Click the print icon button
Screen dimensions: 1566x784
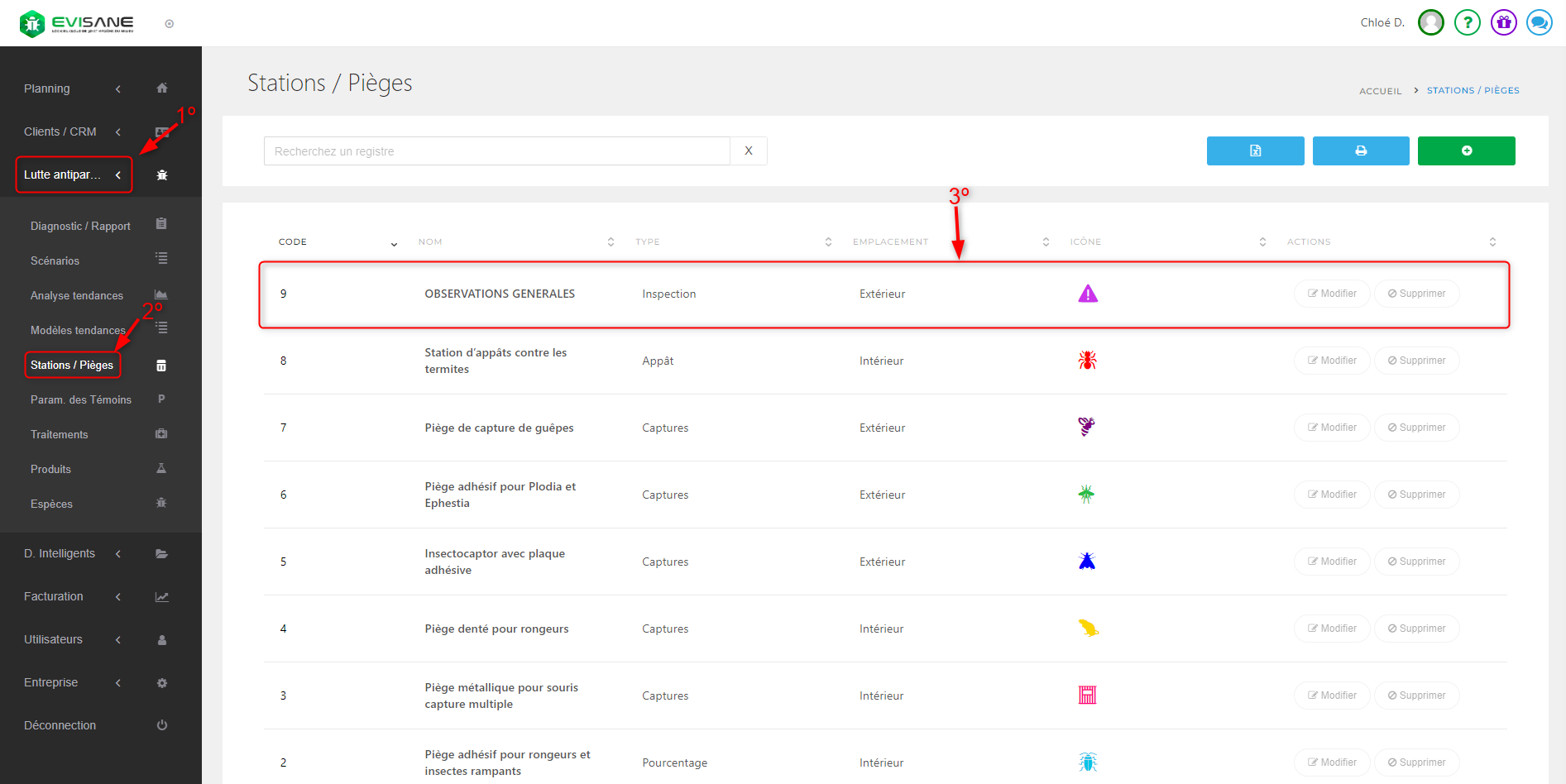(x=1360, y=151)
